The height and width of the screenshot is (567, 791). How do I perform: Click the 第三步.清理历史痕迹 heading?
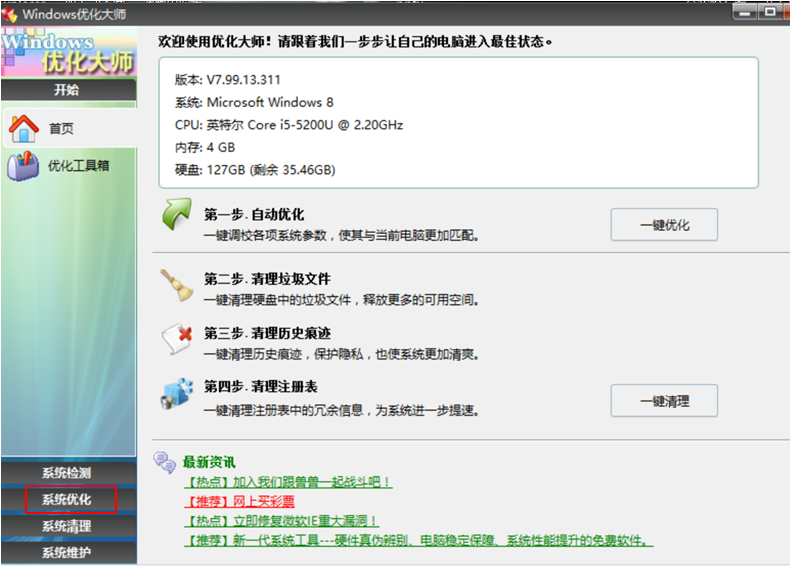267,333
